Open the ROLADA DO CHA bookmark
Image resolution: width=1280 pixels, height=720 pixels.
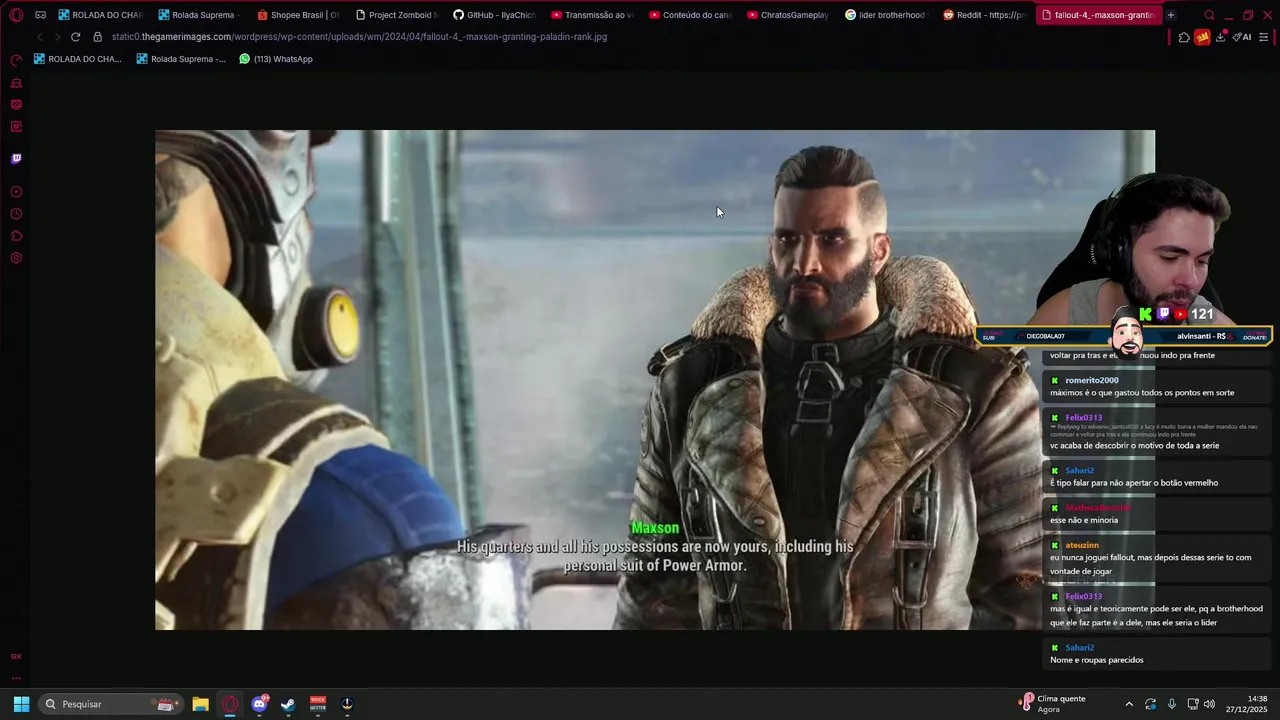(77, 59)
